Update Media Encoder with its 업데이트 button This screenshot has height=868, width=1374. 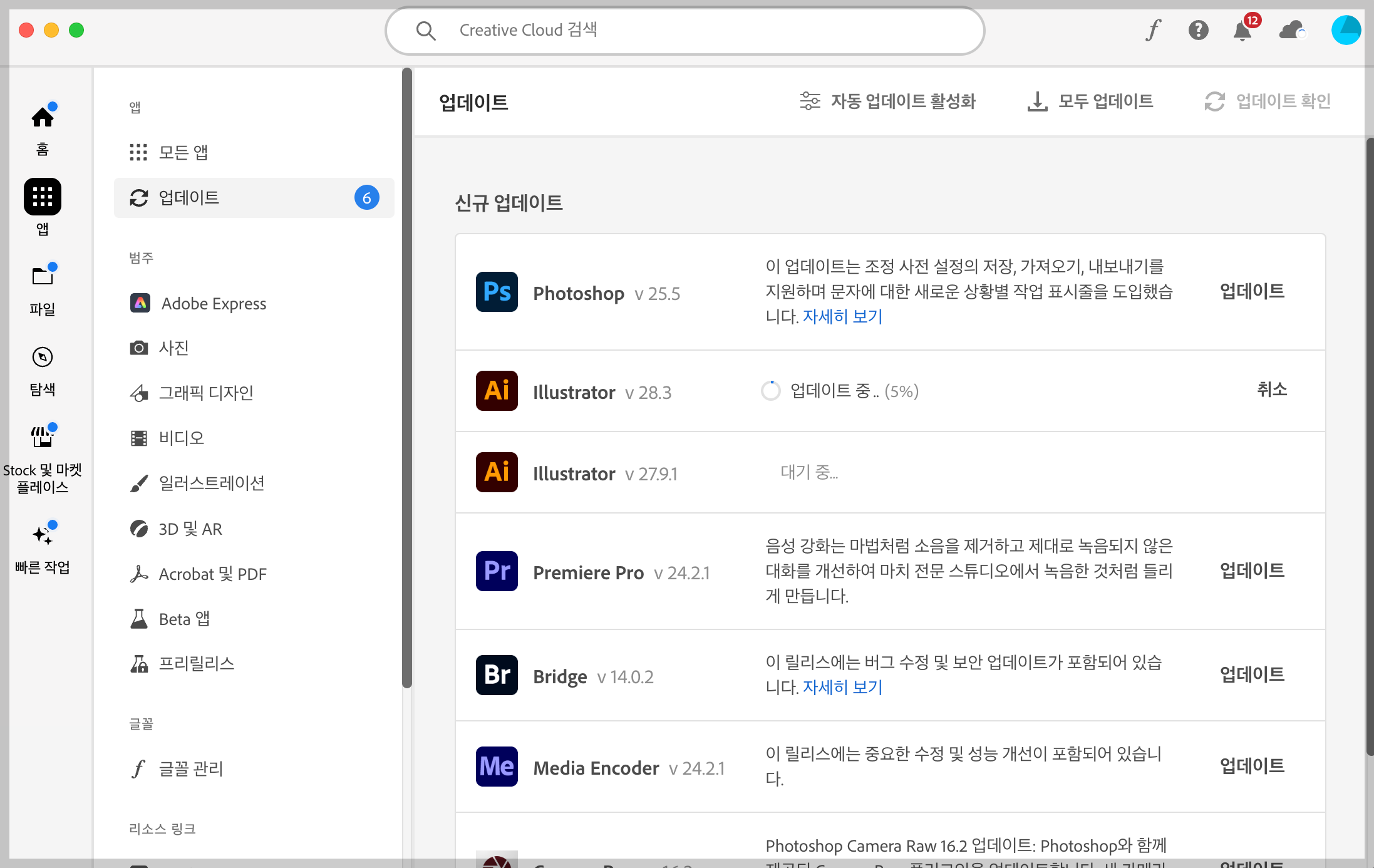point(1252,766)
